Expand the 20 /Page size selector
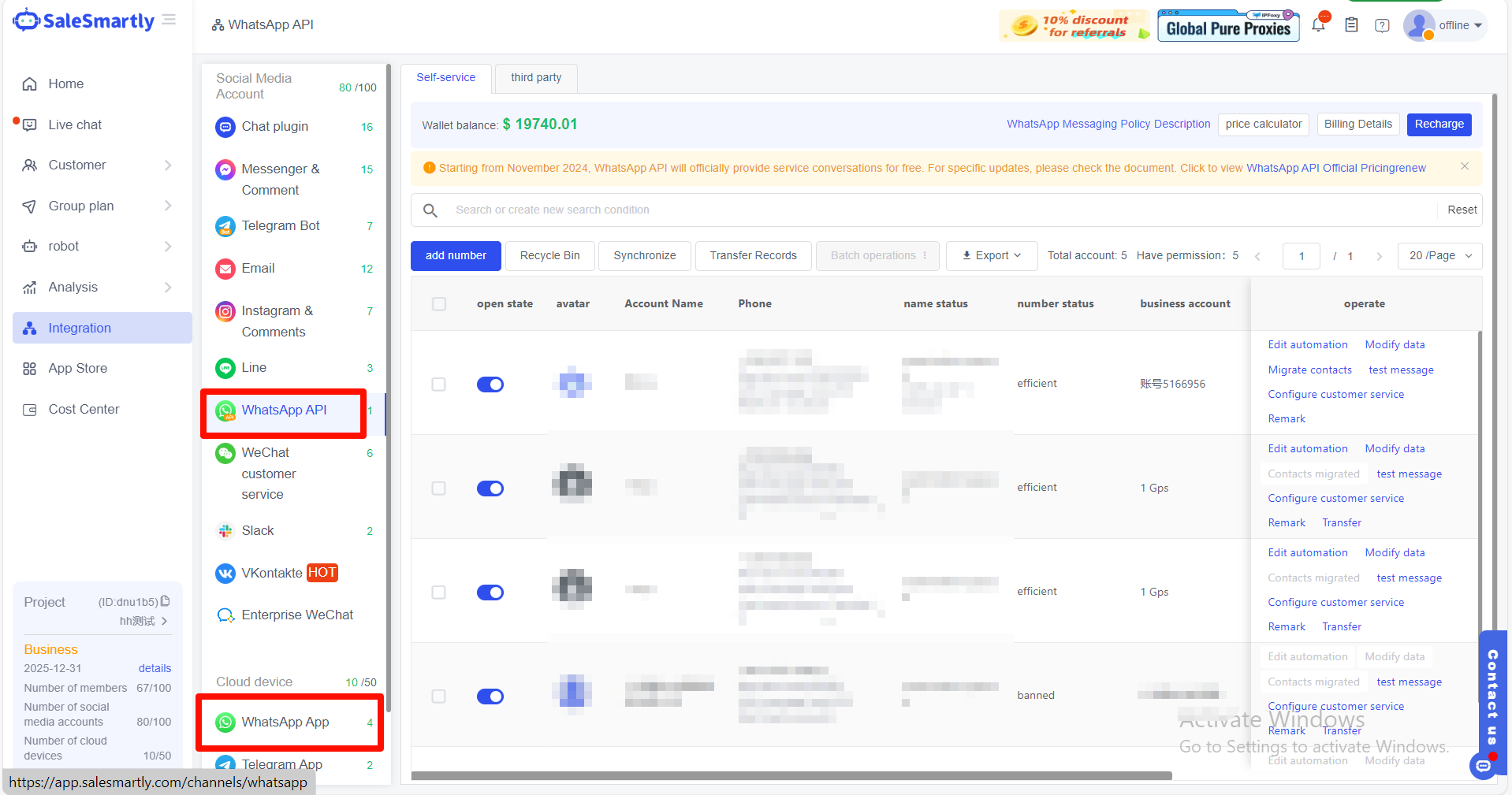Viewport: 1512px width, 795px height. point(1439,256)
